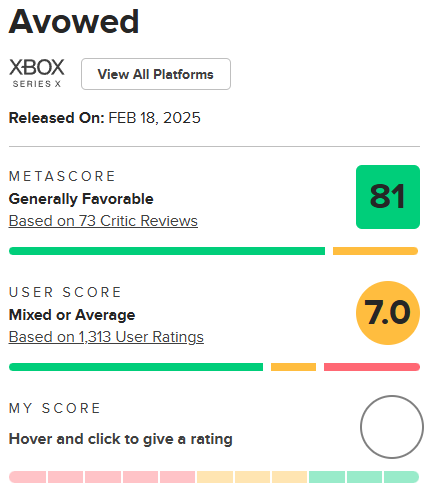Rate using the last yellow rating segment
428x487 pixels.
(x=289, y=477)
